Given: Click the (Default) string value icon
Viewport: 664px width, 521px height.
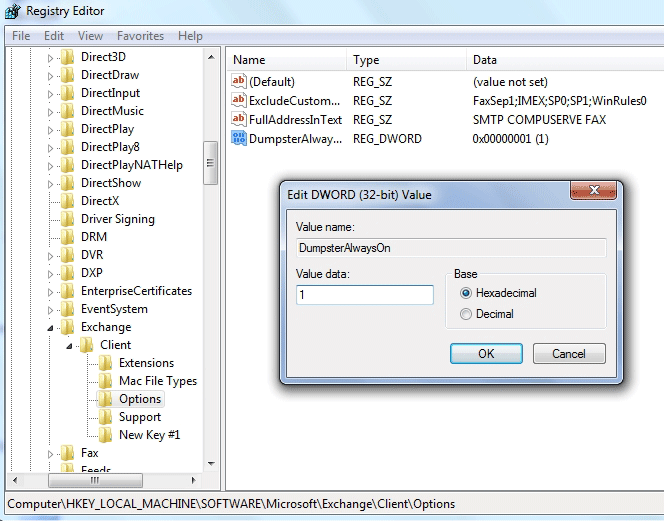Looking at the screenshot, I should tap(238, 82).
